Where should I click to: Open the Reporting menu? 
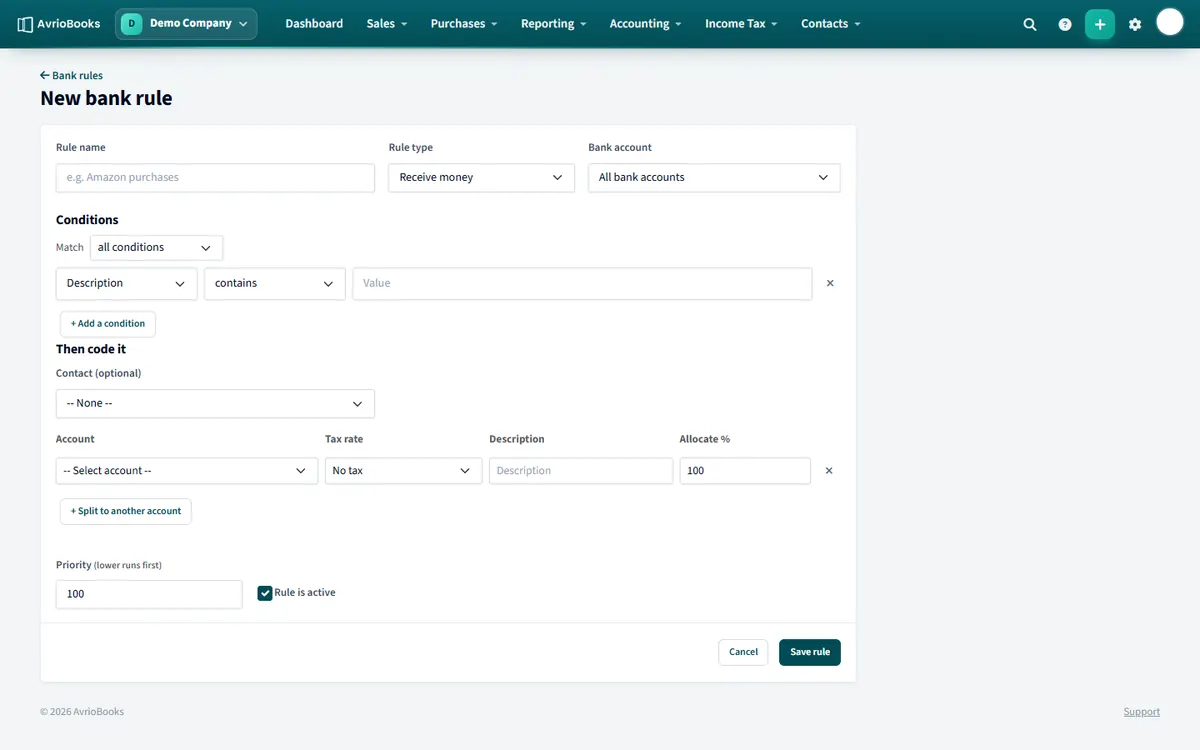[x=554, y=24]
